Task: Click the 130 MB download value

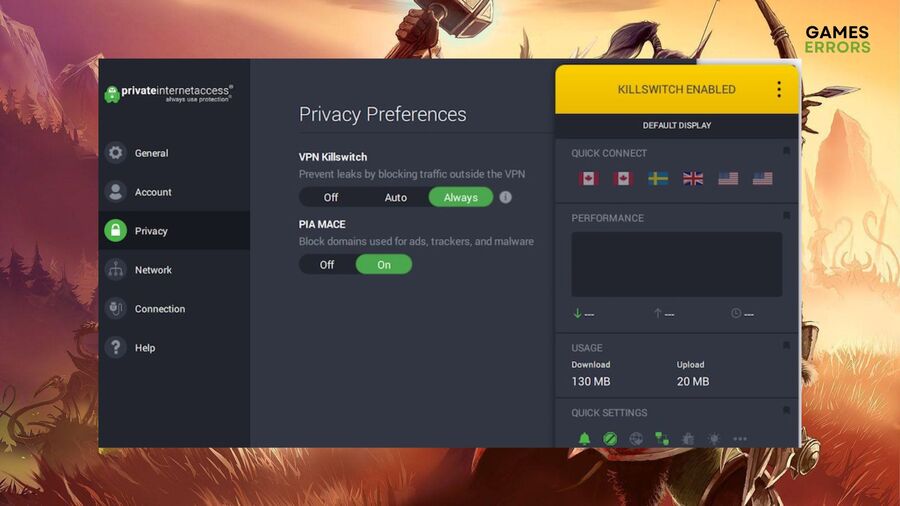Action: click(591, 382)
